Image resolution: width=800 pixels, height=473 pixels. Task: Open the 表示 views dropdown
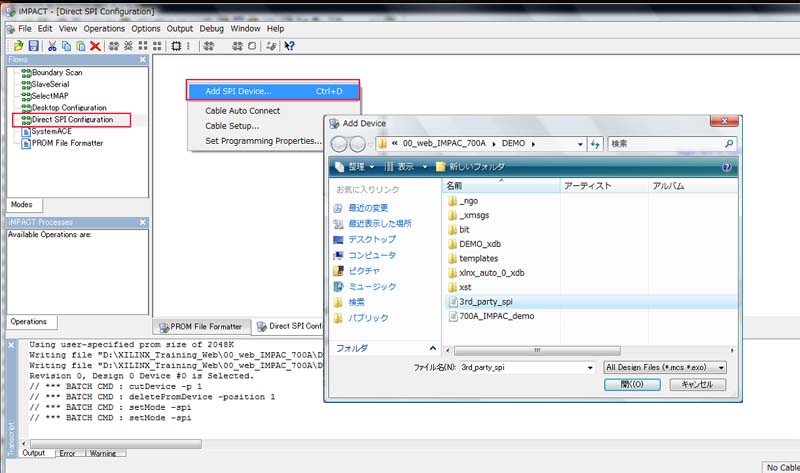coord(405,167)
